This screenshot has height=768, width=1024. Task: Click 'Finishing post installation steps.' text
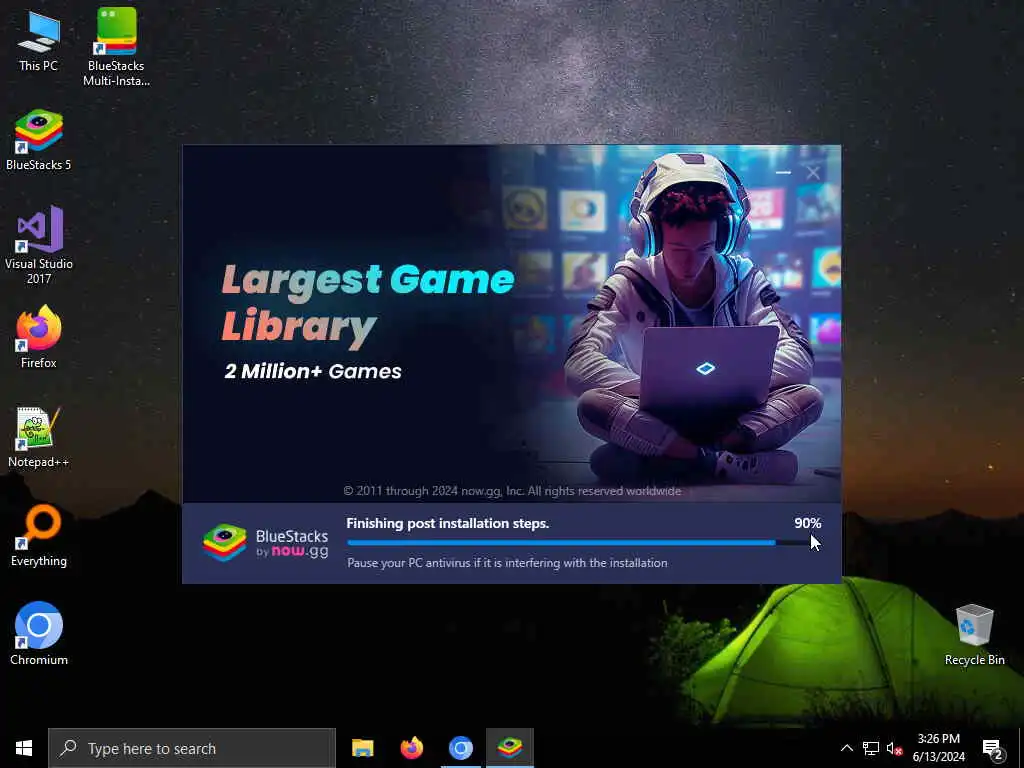point(447,523)
